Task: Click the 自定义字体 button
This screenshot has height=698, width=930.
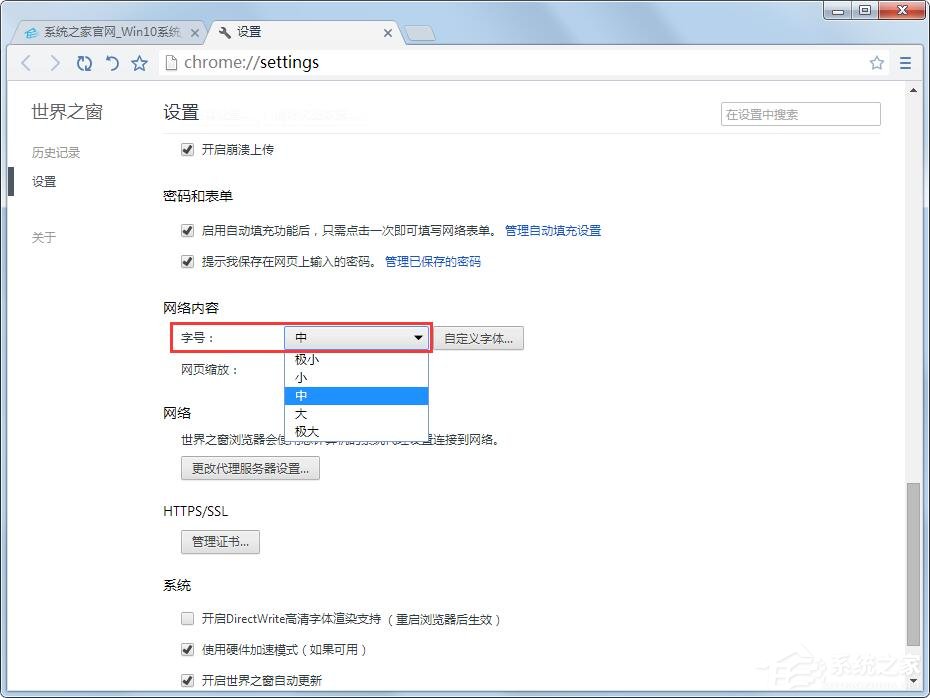Action: [479, 338]
